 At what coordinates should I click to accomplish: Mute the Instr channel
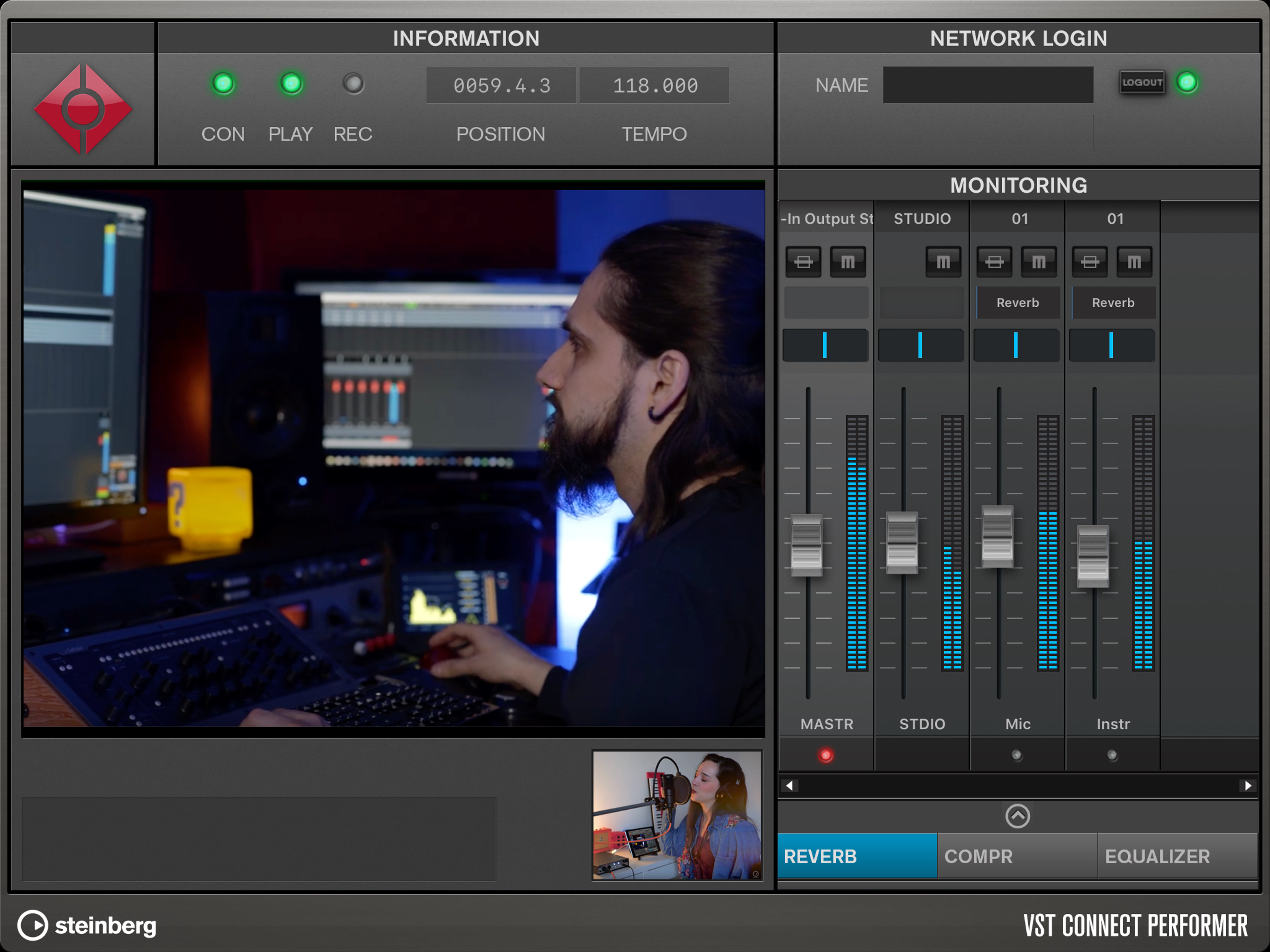[1134, 262]
